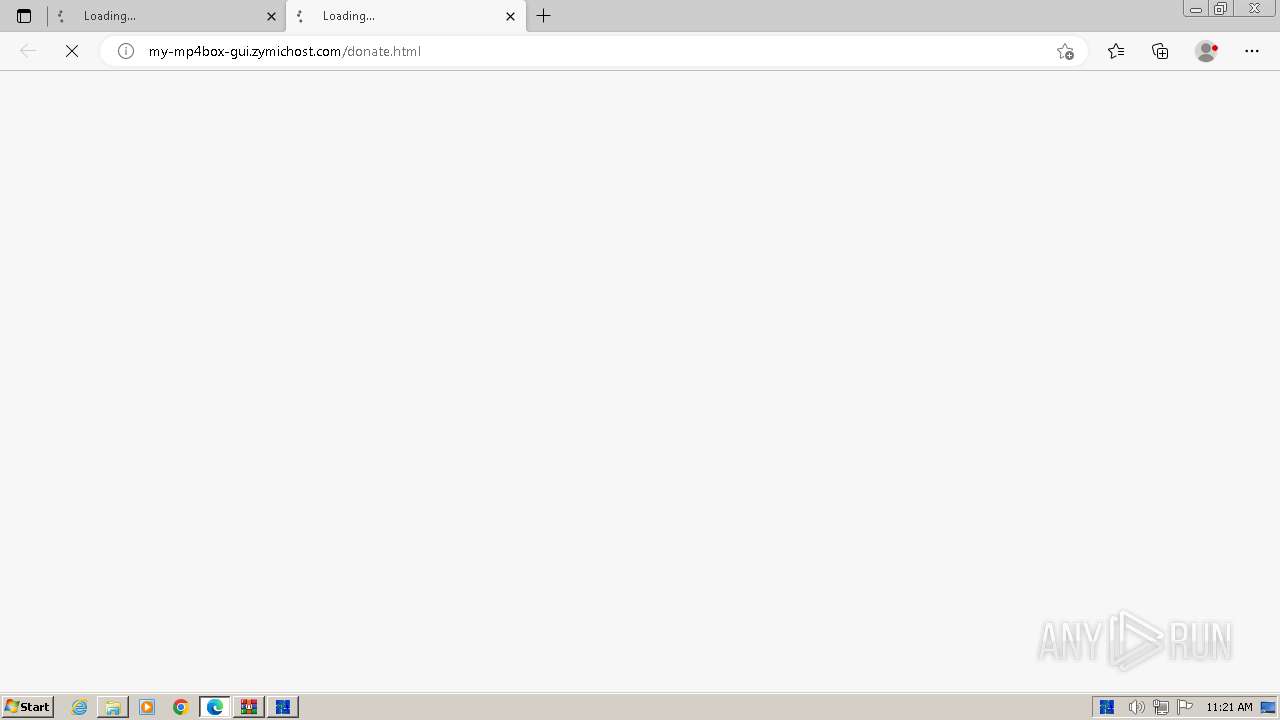Open the Windows Start menu
Screen dimensions: 1280x720
click(x=28, y=707)
